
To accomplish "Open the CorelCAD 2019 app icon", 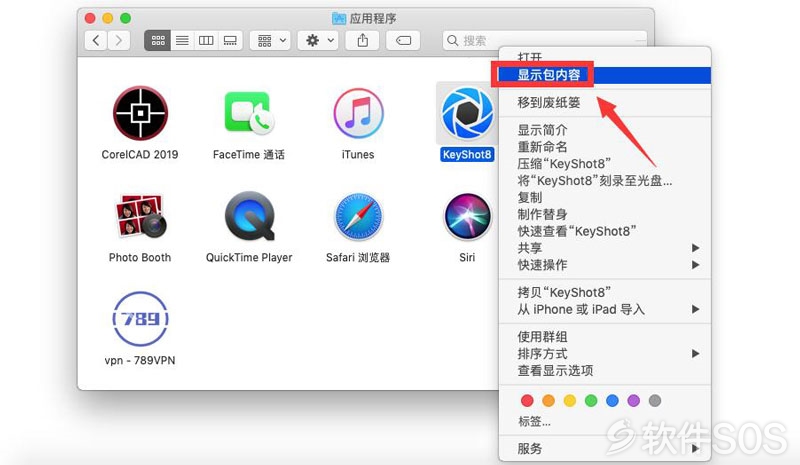I will pos(140,113).
